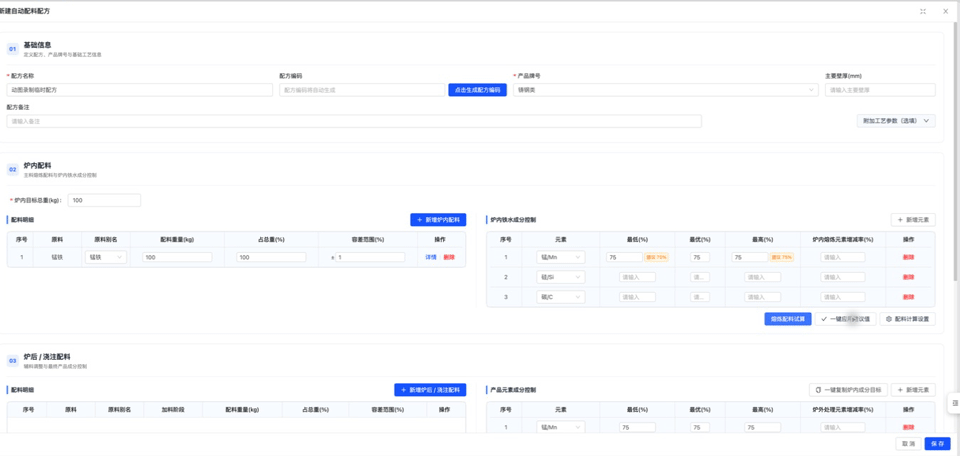Click 最优(%) field in 产品元素成分控制 锰/Mn row
The height and width of the screenshot is (456, 960).
700,428
